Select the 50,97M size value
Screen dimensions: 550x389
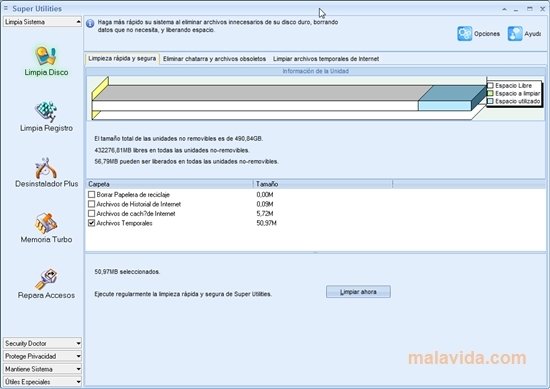click(266, 223)
